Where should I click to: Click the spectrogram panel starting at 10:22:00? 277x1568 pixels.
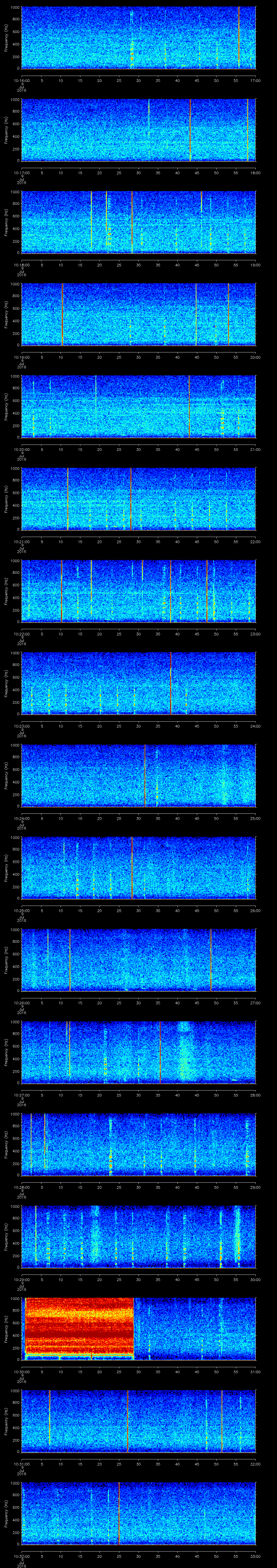click(138, 592)
